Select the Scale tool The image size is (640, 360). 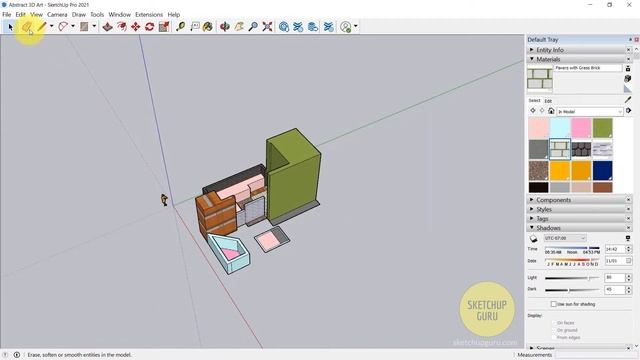(x=164, y=27)
